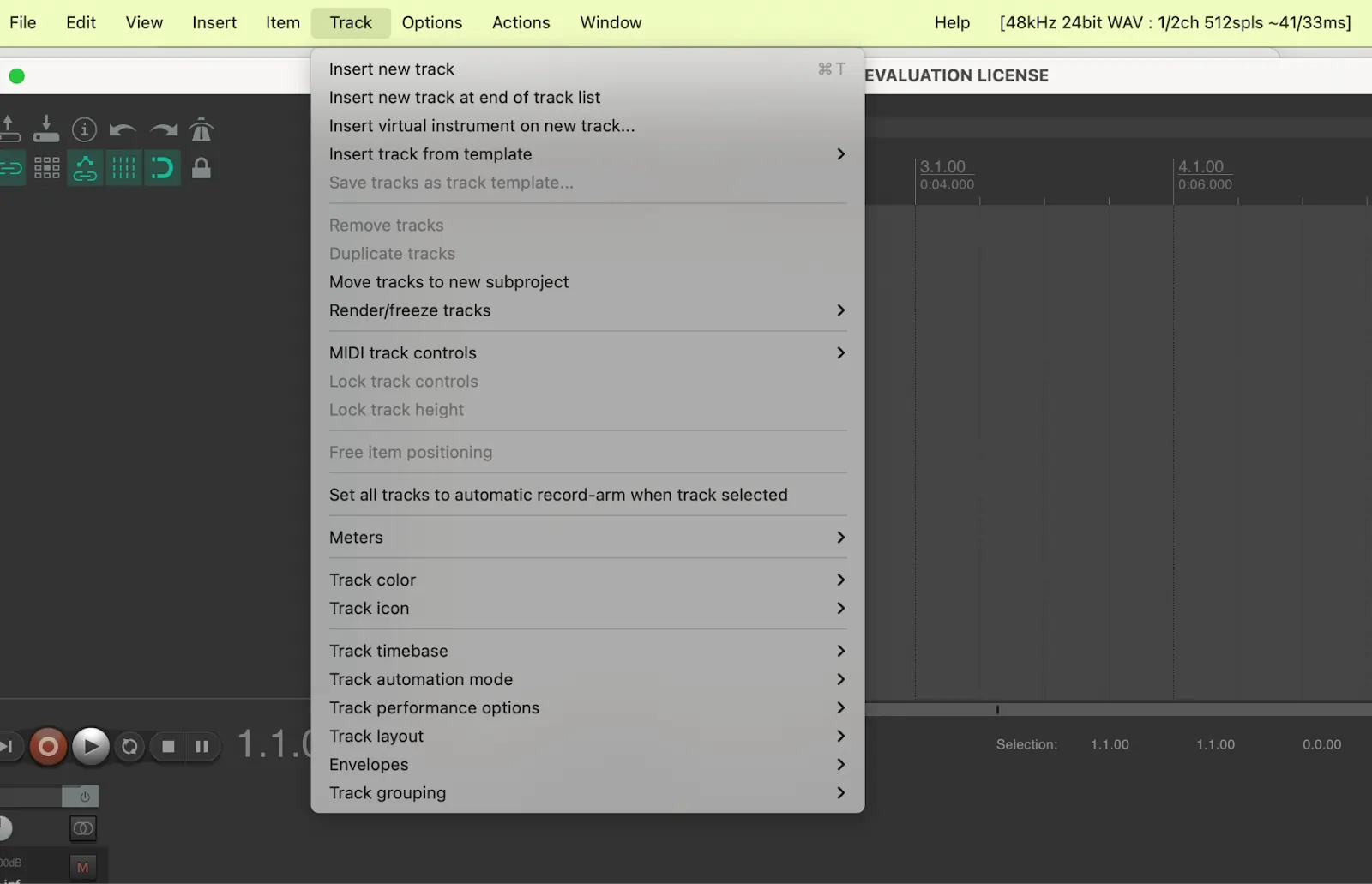Screen dimensions: 1372x884
Task: Redo the last action
Action: pos(162,130)
